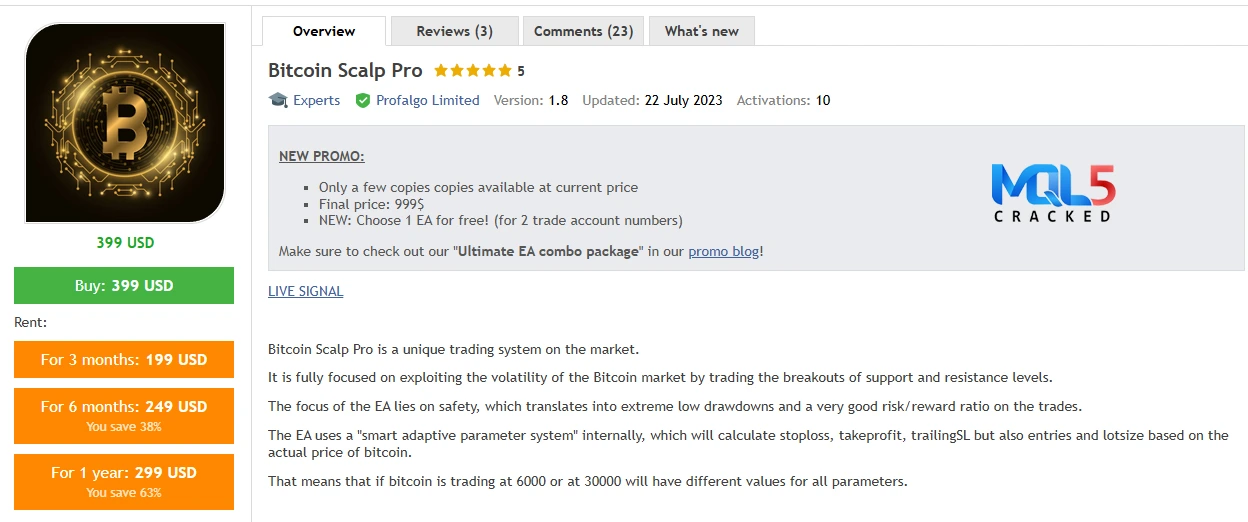Rent for 3 months at 199 USD
This screenshot has width=1248, height=522.
click(124, 359)
